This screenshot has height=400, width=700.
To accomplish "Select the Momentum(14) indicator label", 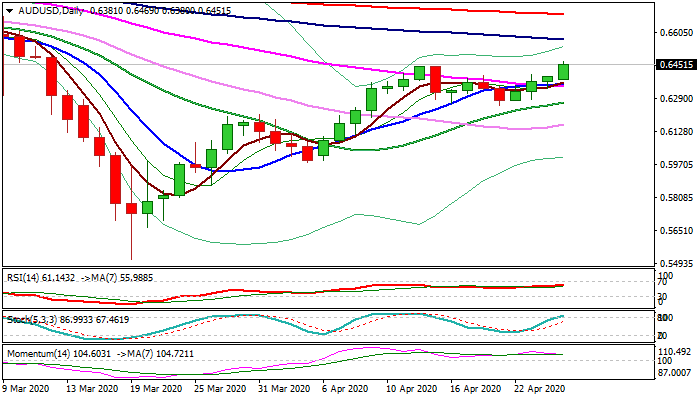I will 35,354.
